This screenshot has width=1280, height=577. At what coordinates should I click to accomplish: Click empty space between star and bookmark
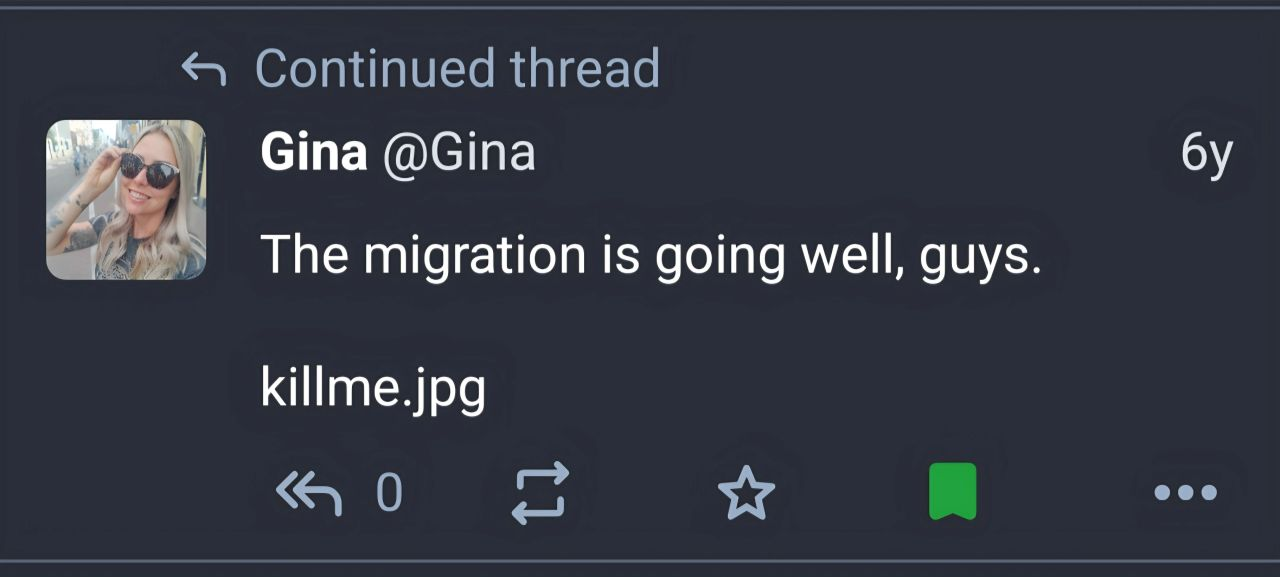tap(850, 492)
